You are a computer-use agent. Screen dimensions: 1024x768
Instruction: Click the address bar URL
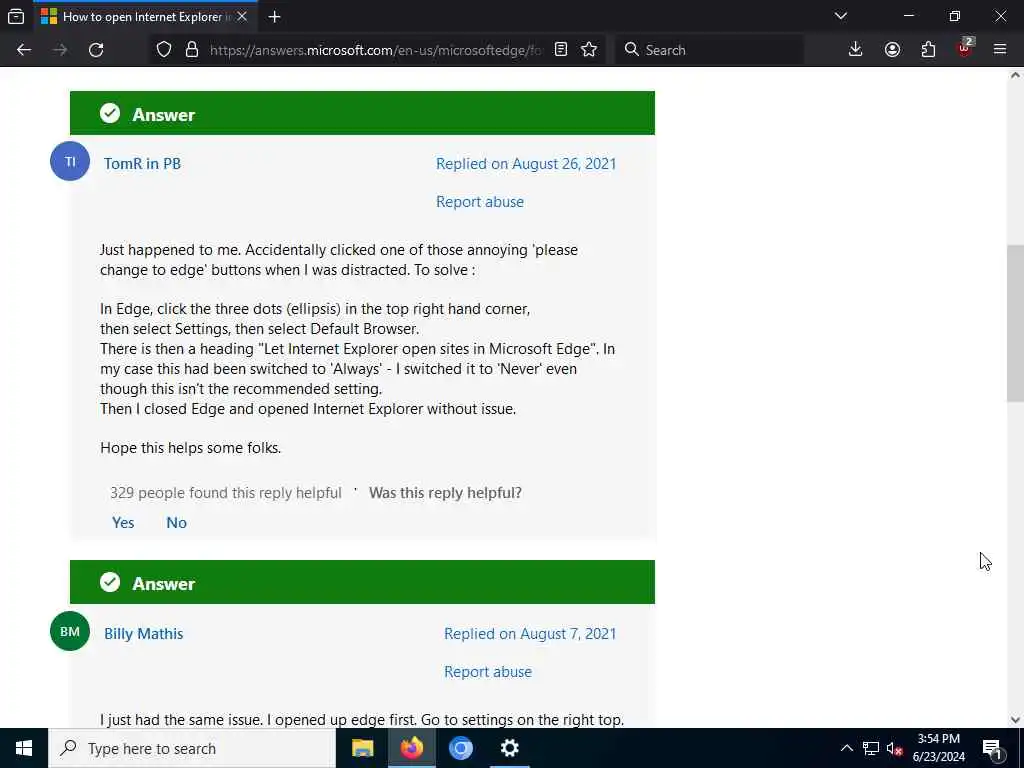[376, 50]
